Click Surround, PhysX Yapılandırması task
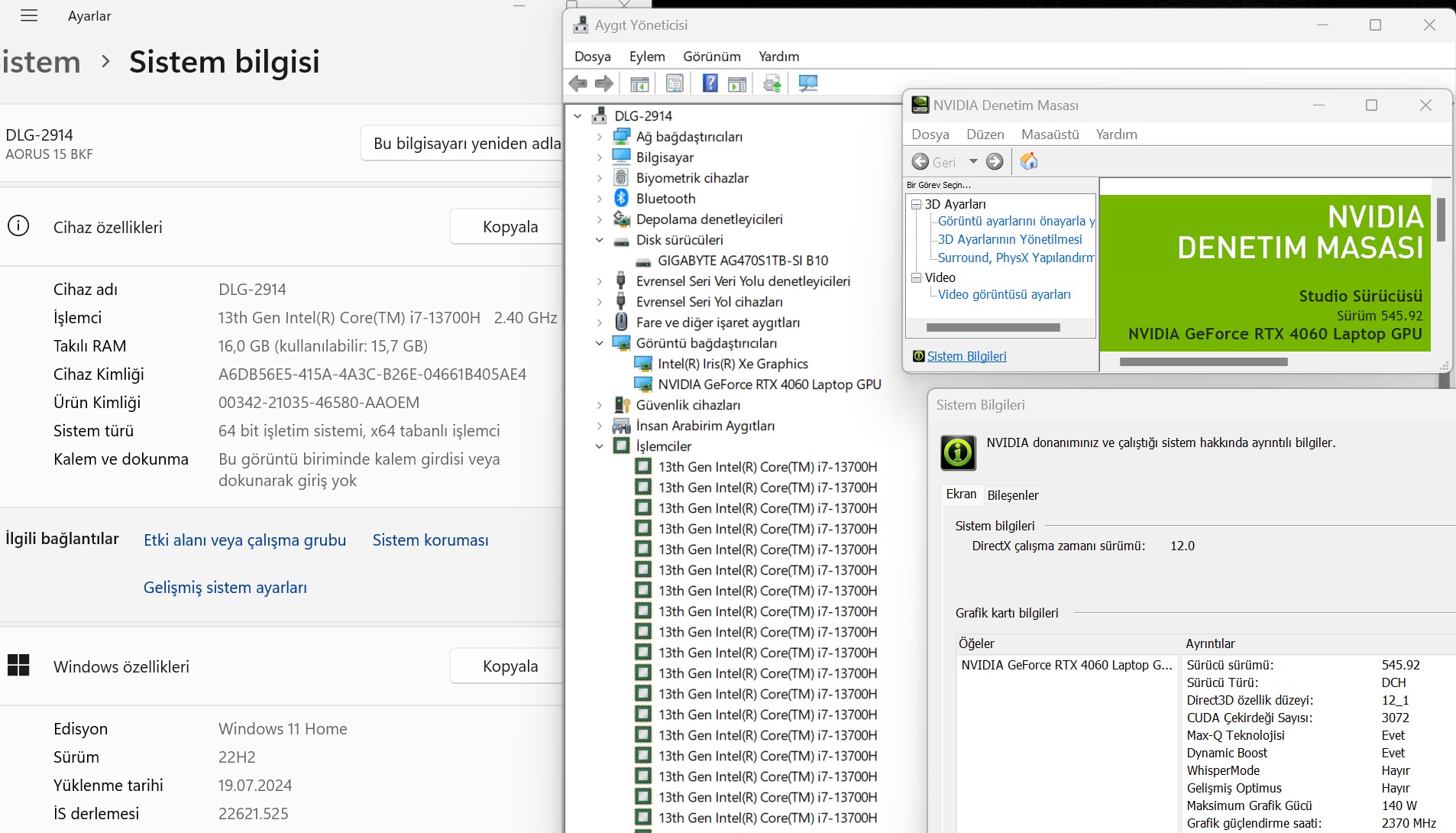Viewport: 1456px width, 833px height. point(1016,258)
